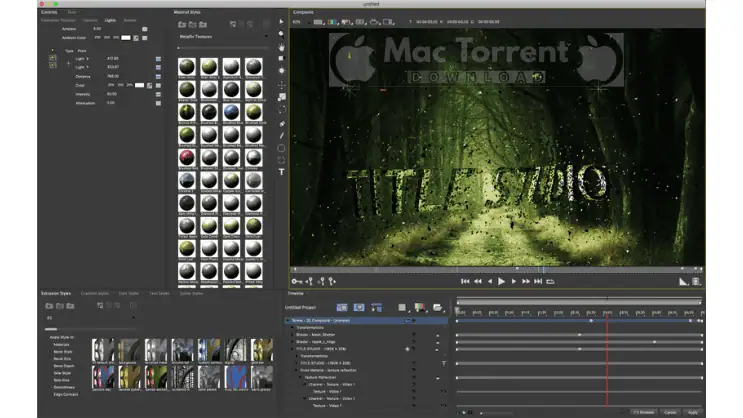The width and height of the screenshot is (743, 418).
Task: Expand the Transformations row under Scene
Action: tap(292, 327)
